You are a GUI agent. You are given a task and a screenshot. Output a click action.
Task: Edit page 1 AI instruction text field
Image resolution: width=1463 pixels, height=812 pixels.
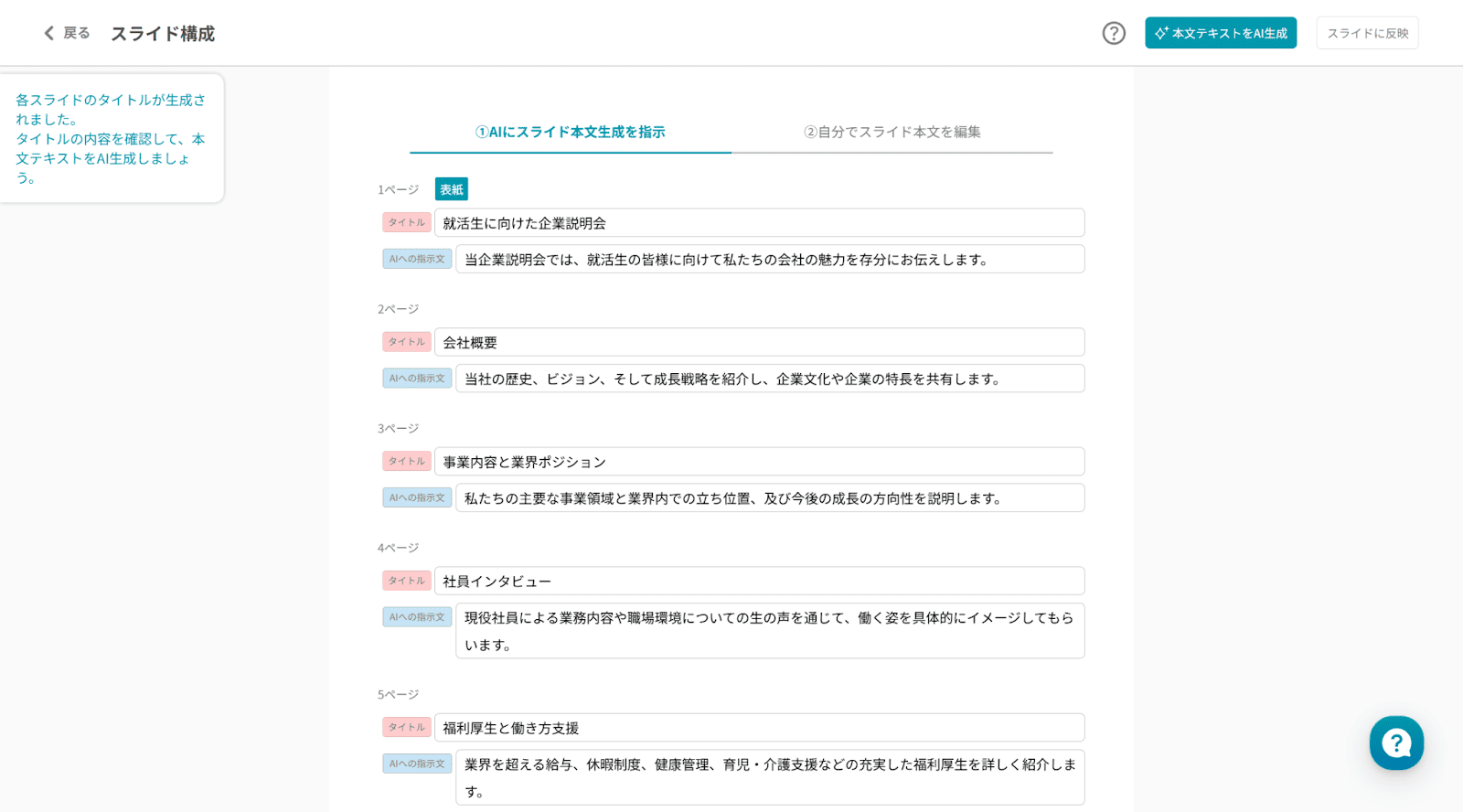(x=770, y=259)
